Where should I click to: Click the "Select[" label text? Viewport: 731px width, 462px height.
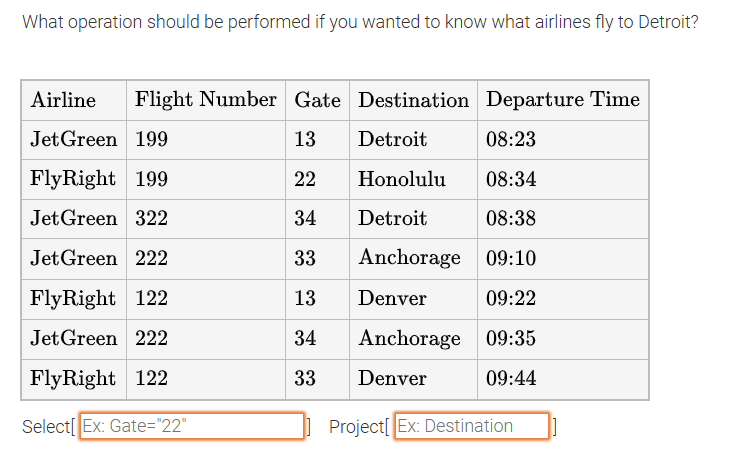tap(47, 427)
